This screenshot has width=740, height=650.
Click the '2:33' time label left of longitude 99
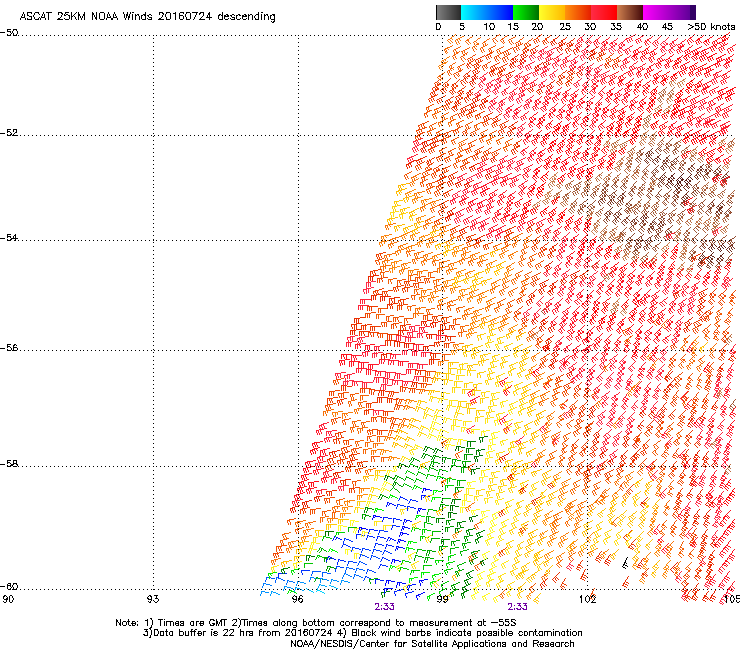pos(384,607)
